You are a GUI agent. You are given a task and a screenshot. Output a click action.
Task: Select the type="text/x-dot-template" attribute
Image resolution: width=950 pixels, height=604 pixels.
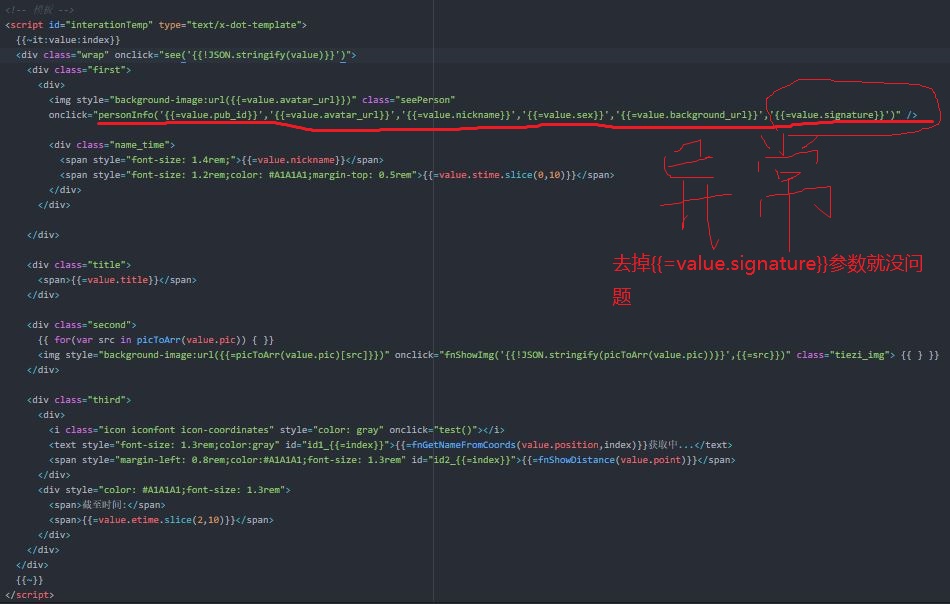point(230,25)
